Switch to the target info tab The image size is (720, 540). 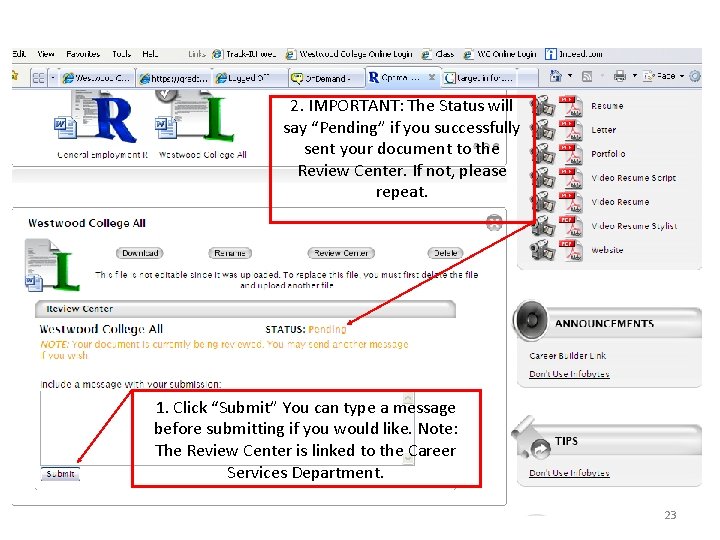pos(480,78)
